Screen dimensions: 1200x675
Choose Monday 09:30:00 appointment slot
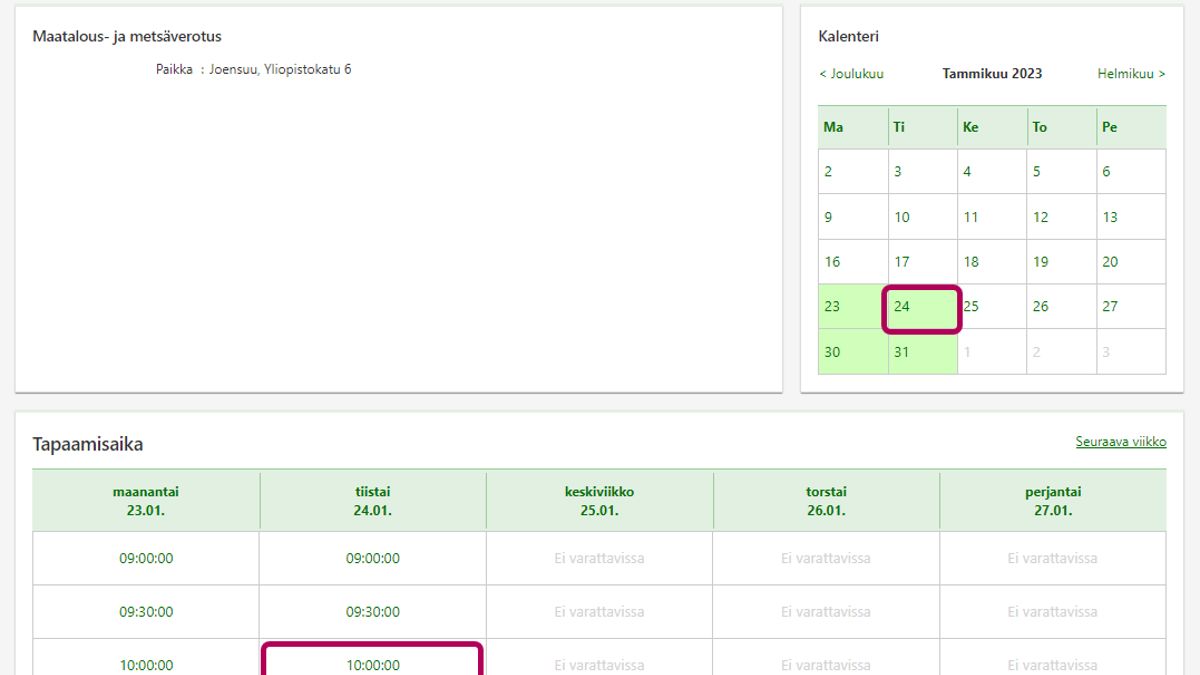pos(146,612)
